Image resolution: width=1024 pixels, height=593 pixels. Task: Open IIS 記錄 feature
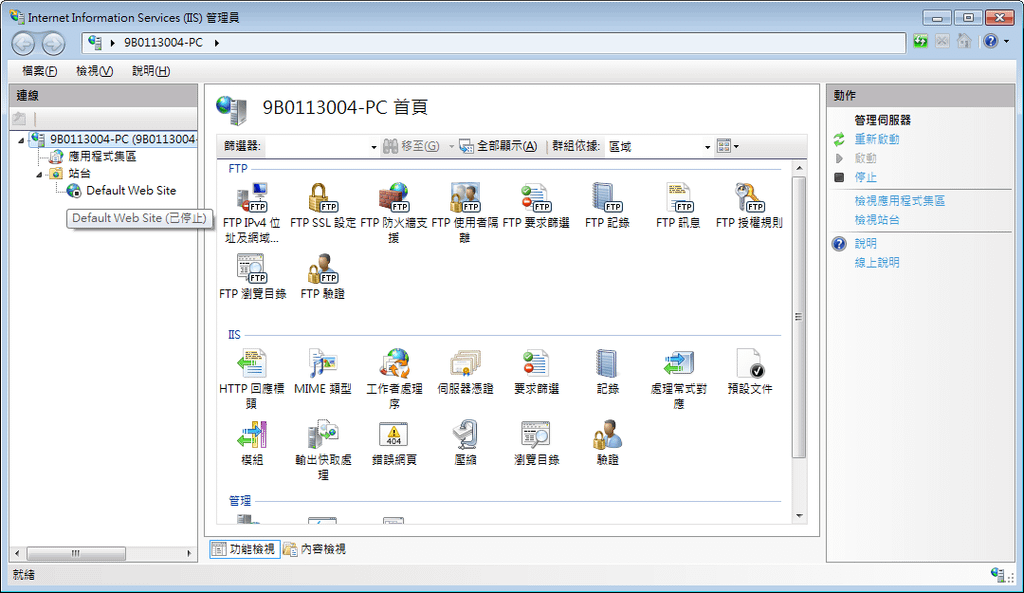tap(607, 372)
